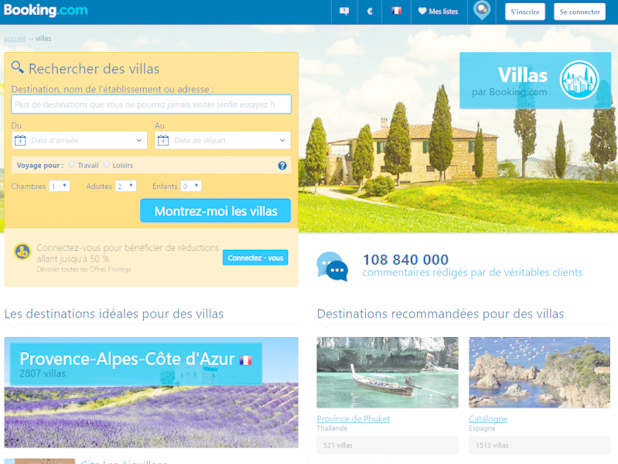This screenshot has width=618, height=464.
Task: Click the accueil breadcrumb link
Action: click(13, 38)
